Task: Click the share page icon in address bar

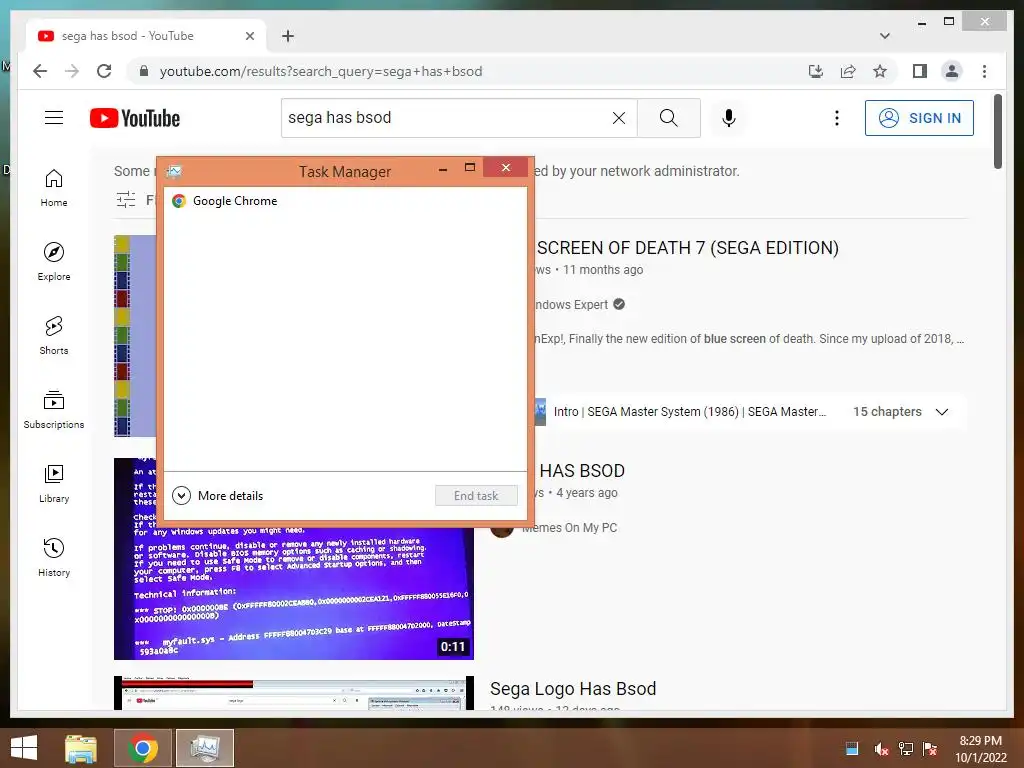Action: coord(848,71)
